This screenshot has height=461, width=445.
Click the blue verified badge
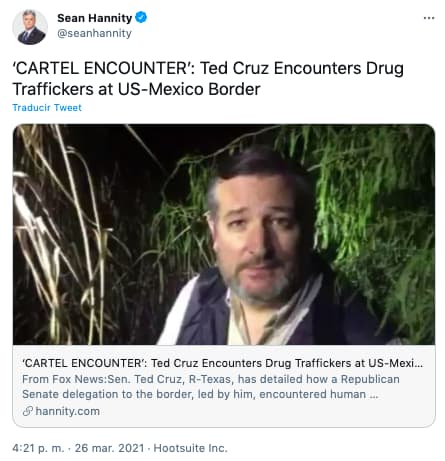point(141,17)
